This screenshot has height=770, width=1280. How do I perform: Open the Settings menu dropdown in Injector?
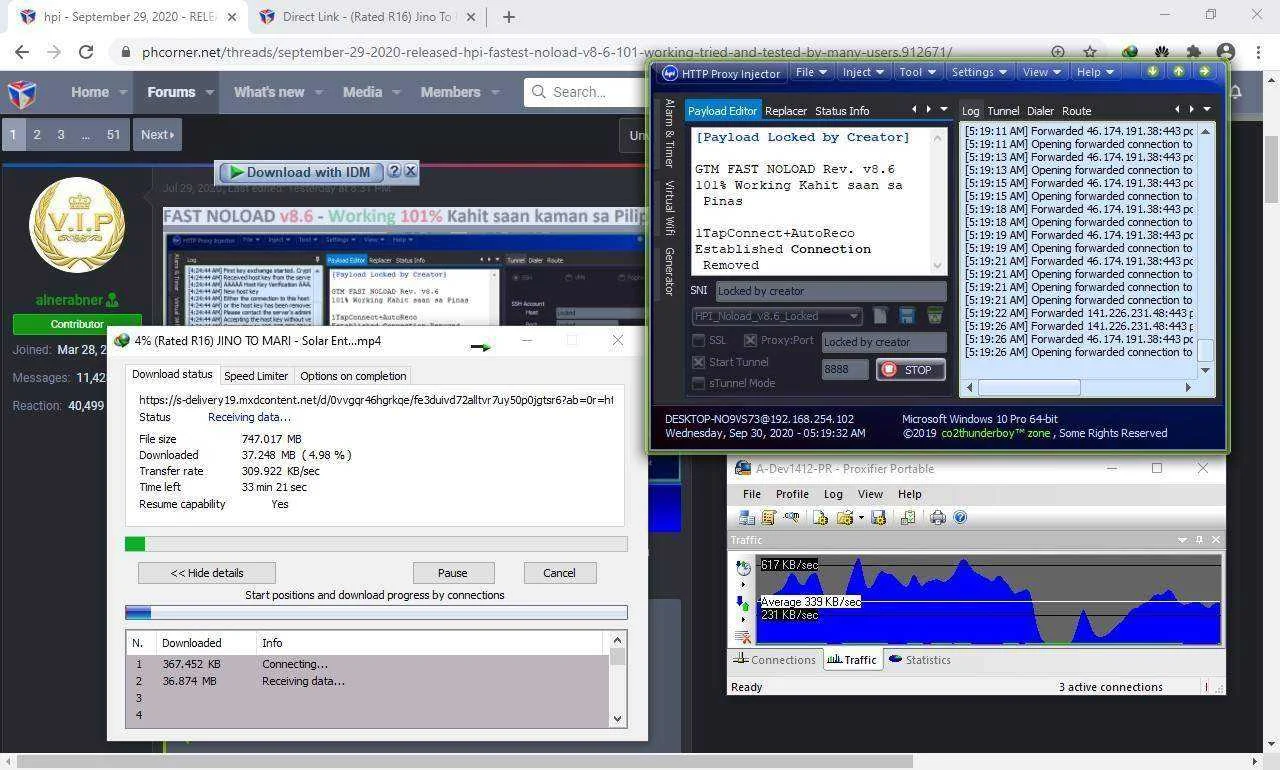coord(979,72)
